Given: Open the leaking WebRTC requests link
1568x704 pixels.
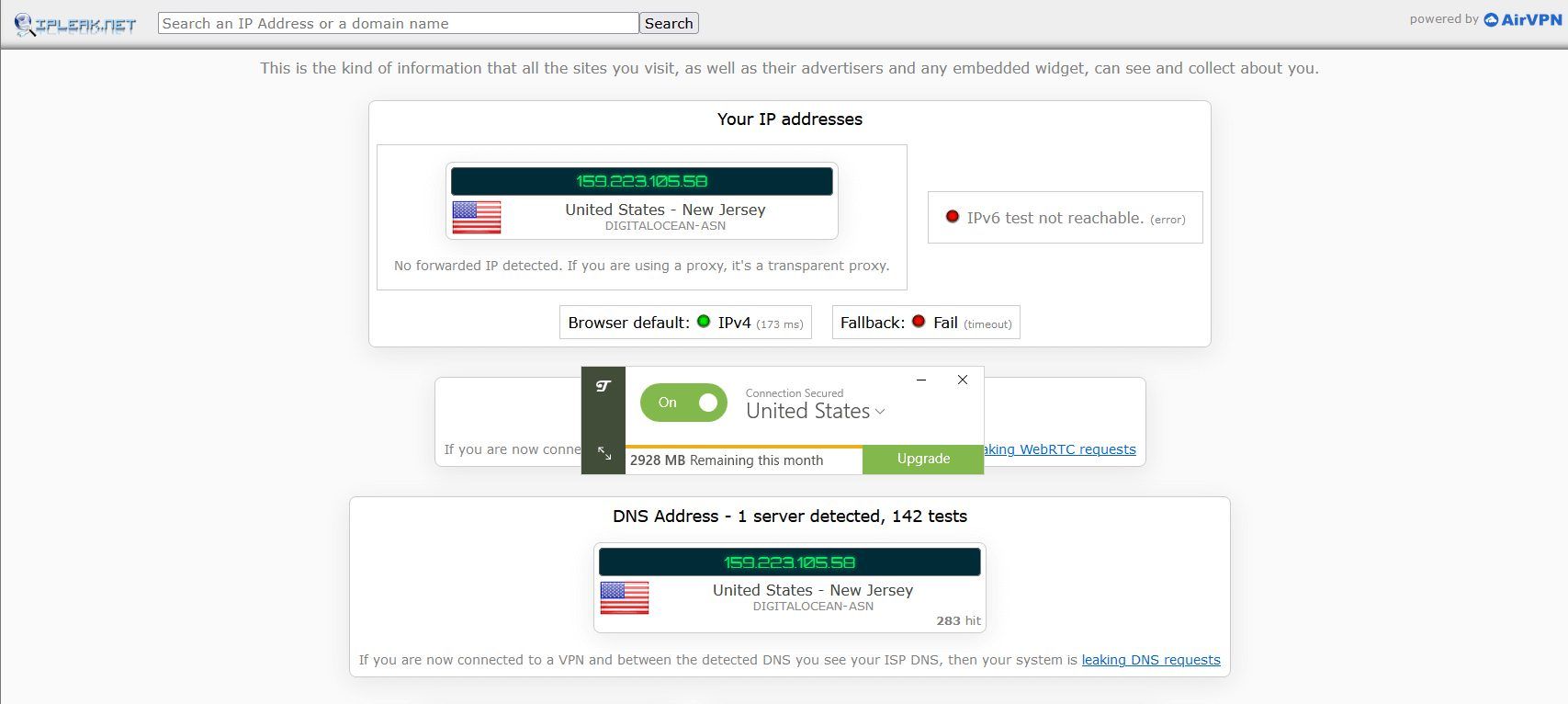Looking at the screenshot, I should 1060,449.
